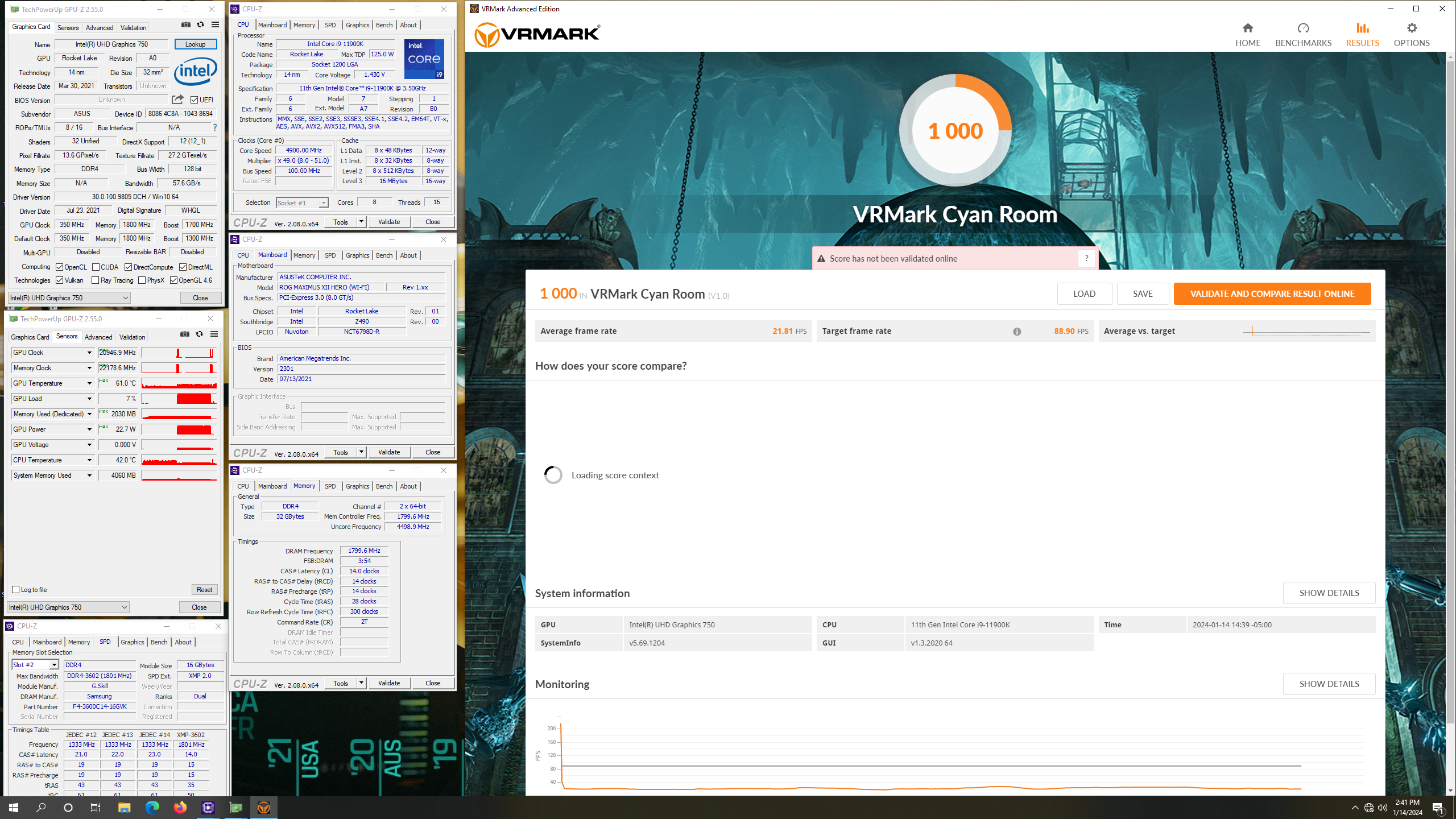This screenshot has height=819, width=1456.
Task: Enable Log to file checkbox
Action: click(x=16, y=590)
